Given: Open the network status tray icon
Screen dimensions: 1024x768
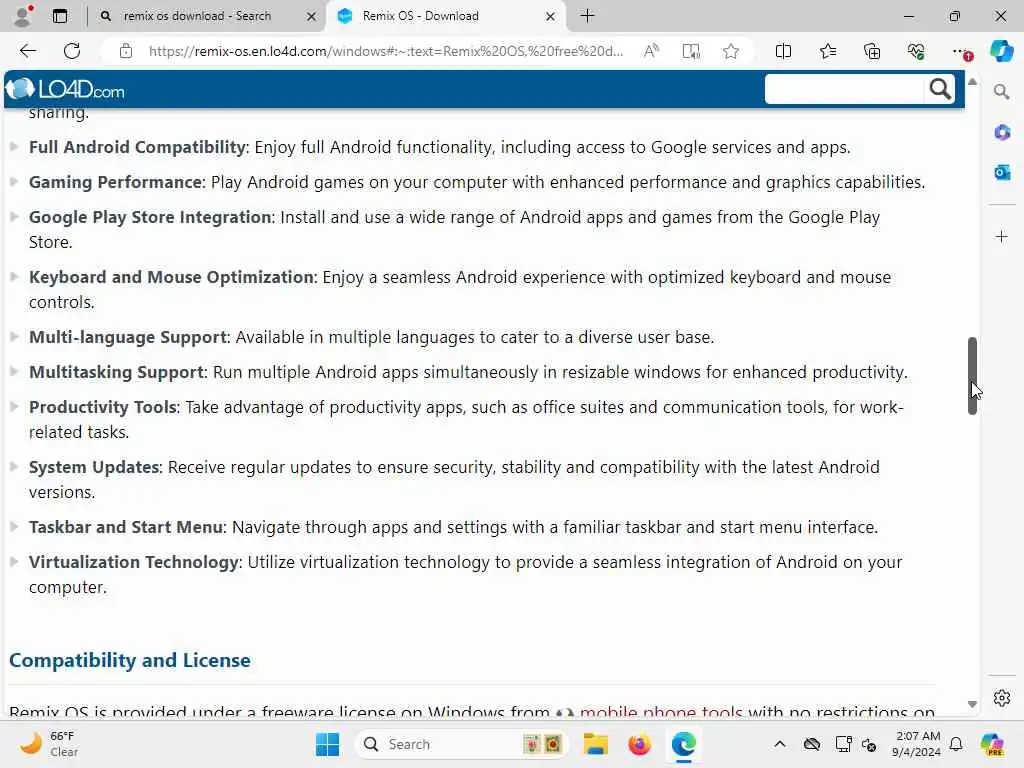Looking at the screenshot, I should pyautogui.click(x=843, y=744).
